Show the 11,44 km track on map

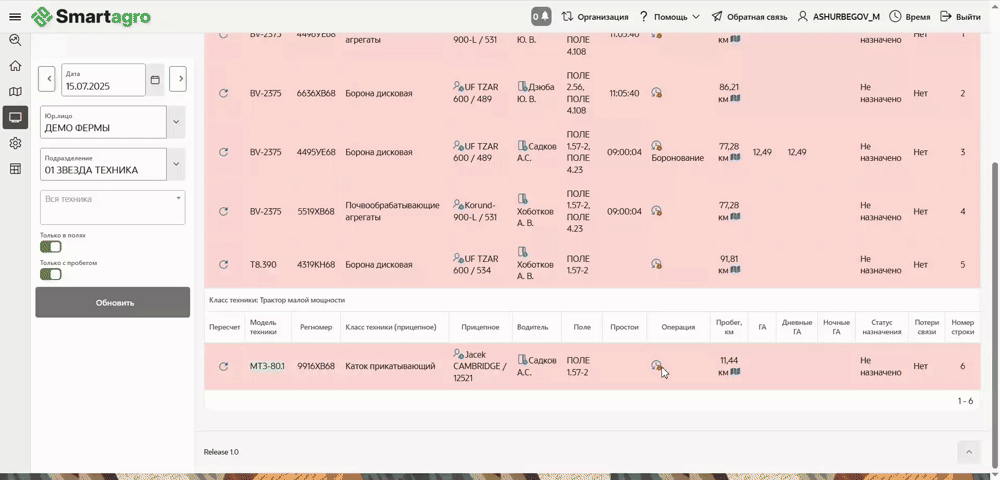(735, 373)
